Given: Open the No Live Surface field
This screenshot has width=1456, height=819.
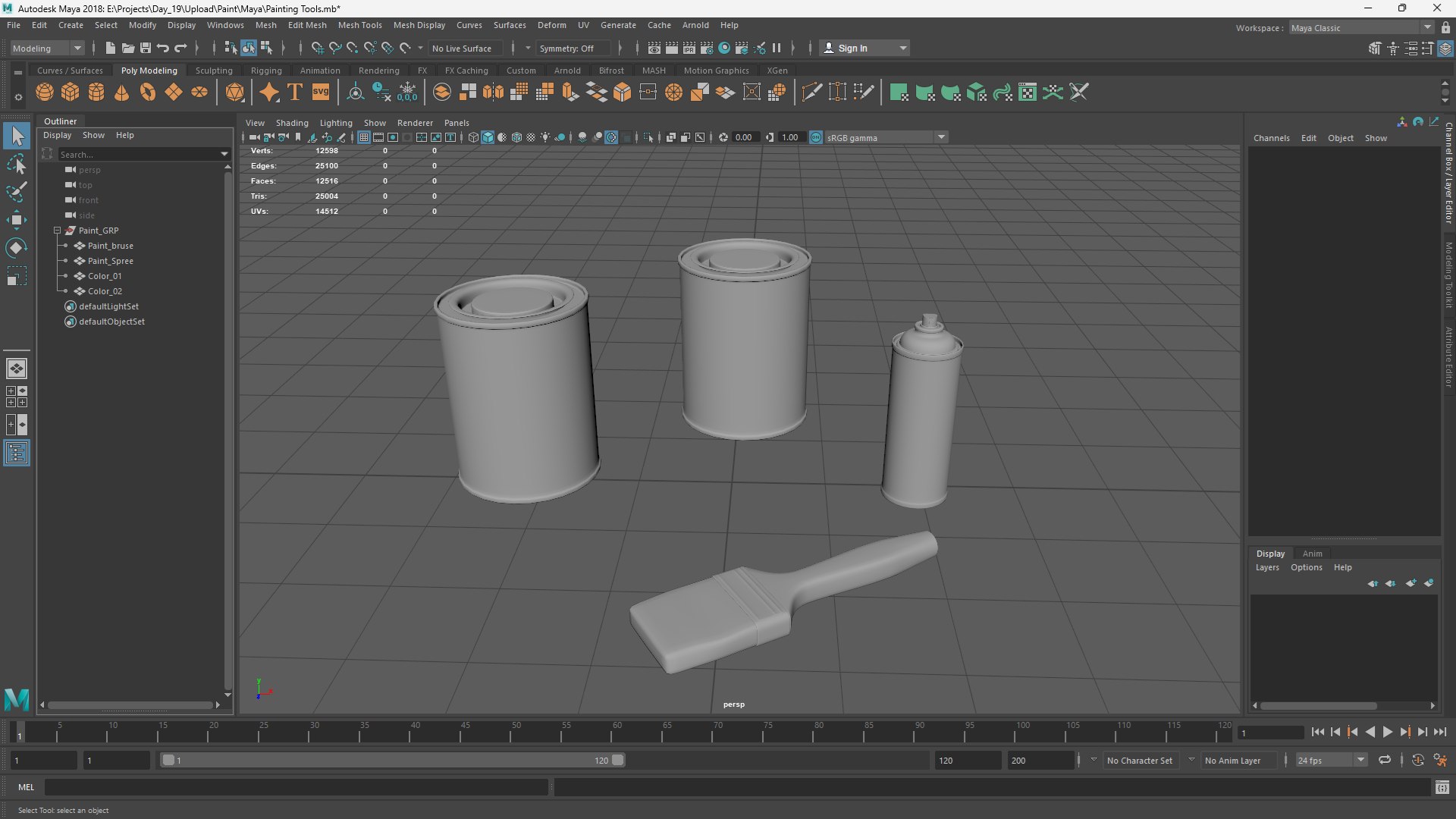Looking at the screenshot, I should [x=466, y=48].
